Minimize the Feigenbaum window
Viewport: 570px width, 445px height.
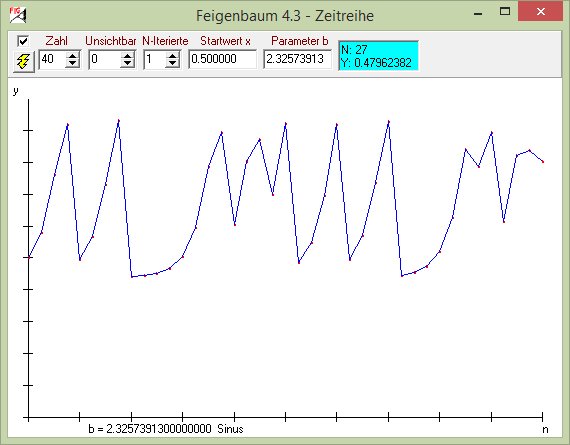[x=478, y=12]
